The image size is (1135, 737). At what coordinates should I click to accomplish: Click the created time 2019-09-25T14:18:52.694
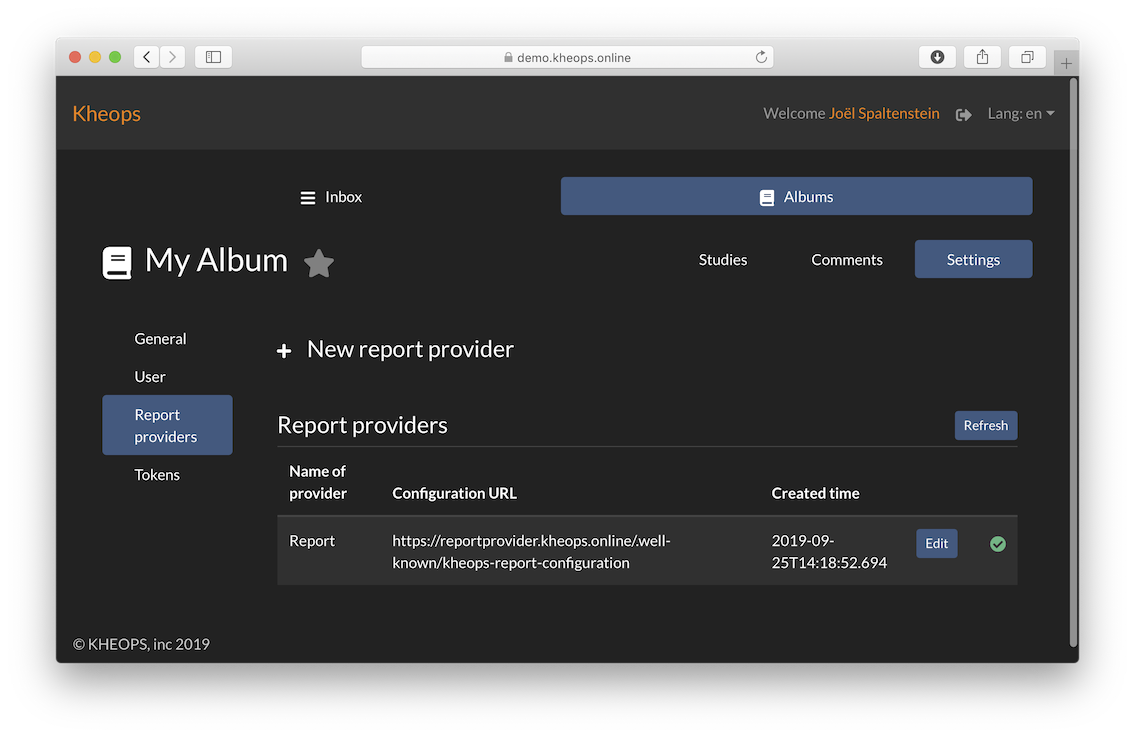pyautogui.click(x=829, y=552)
